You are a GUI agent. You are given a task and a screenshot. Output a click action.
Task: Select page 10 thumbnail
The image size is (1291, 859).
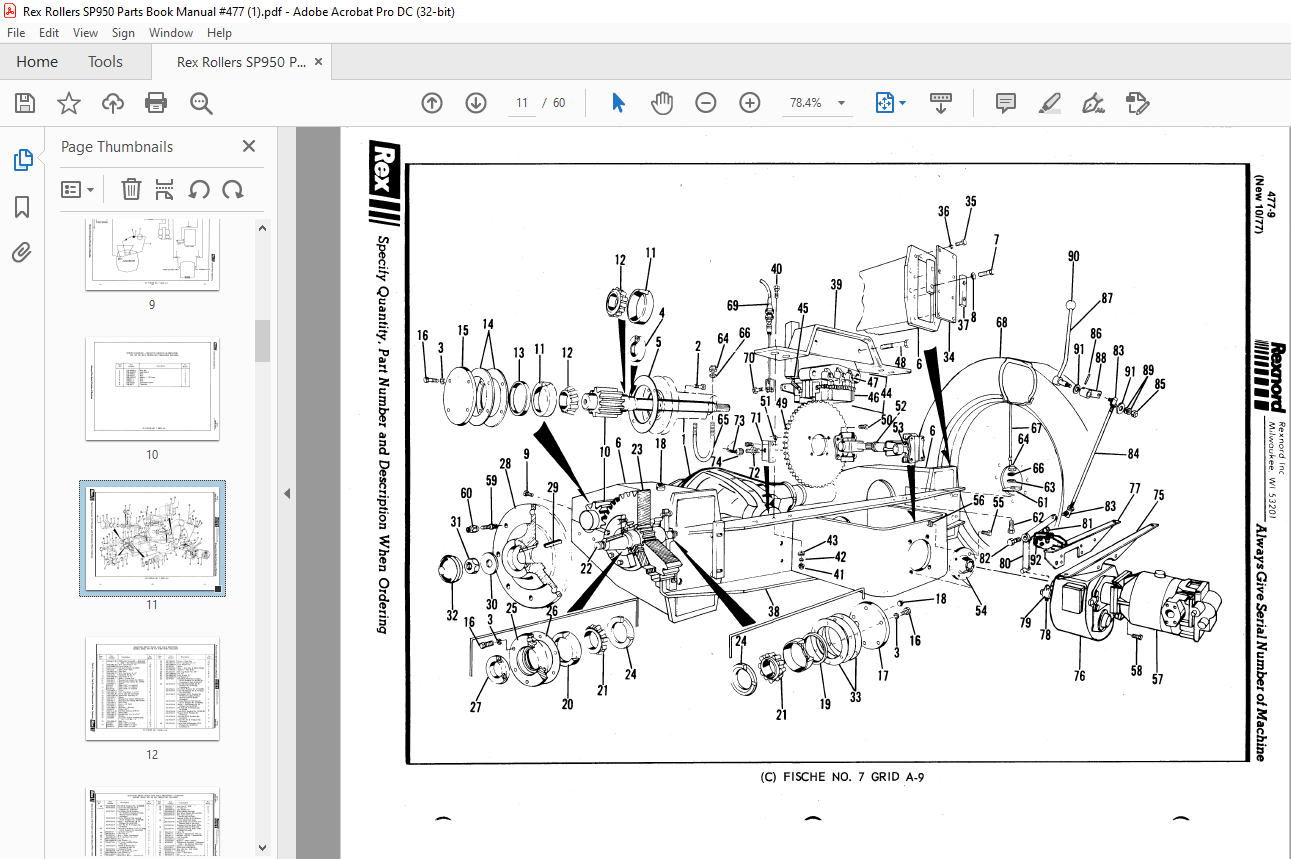[x=152, y=389]
